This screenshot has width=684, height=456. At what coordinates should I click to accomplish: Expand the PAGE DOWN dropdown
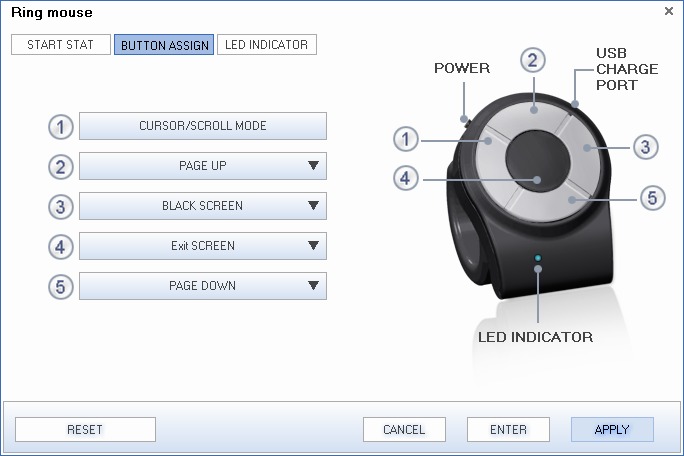click(x=313, y=285)
